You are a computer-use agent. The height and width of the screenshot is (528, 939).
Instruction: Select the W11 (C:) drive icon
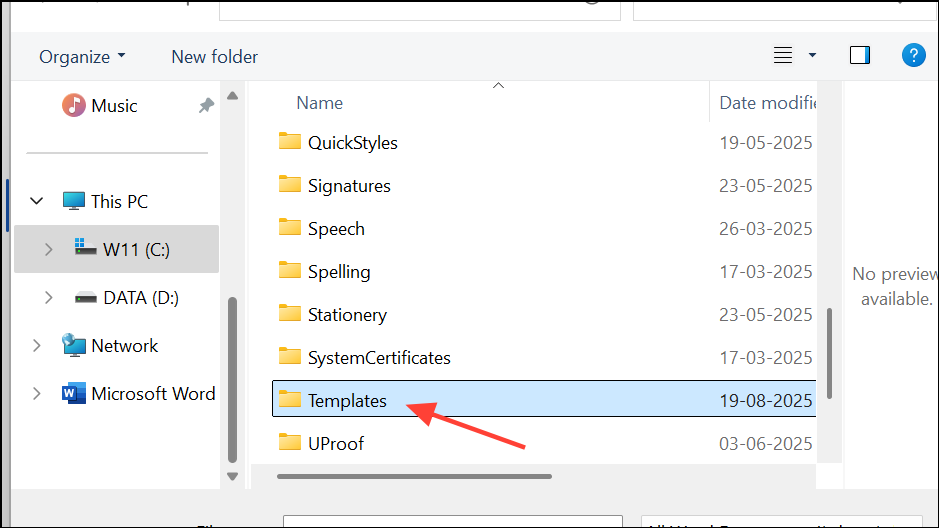86,249
